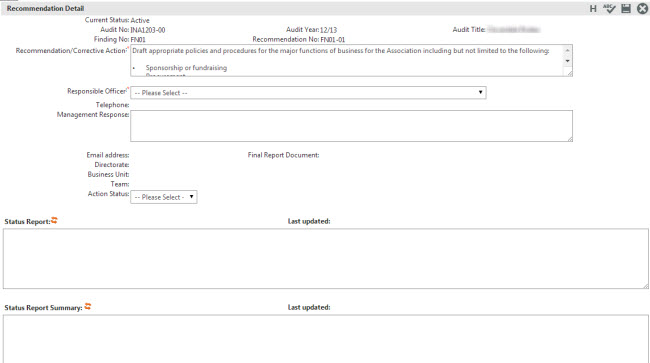Refresh the Status Report with orange icon
This screenshot has width=650, height=363.
(x=54, y=220)
